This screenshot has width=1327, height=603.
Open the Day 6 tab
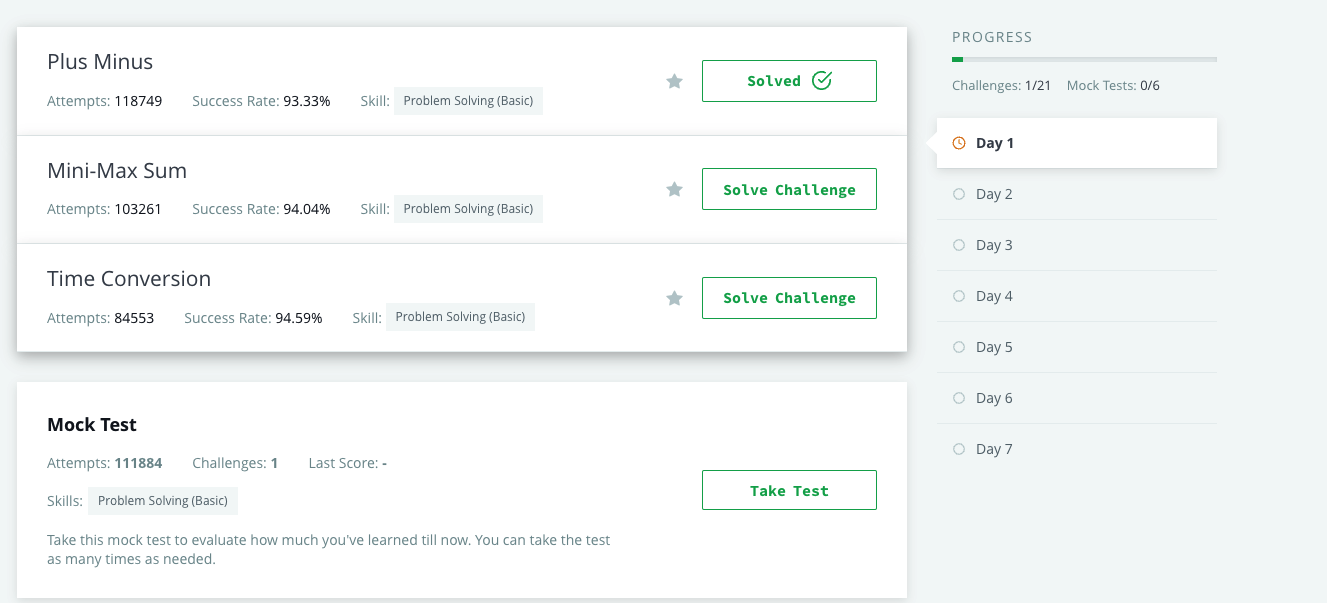tap(1076, 398)
